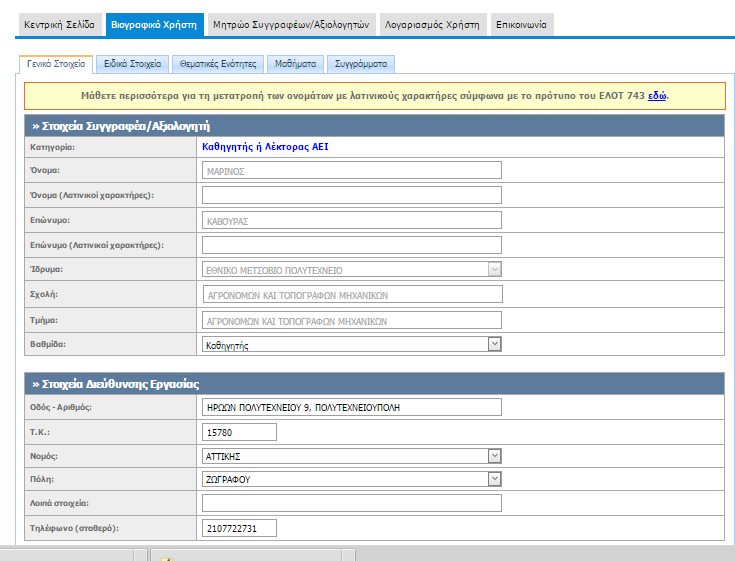Focus the Επώνυμο (Λατινικοί χαρακτήρες) field
This screenshot has height=561, width=735.
point(352,245)
